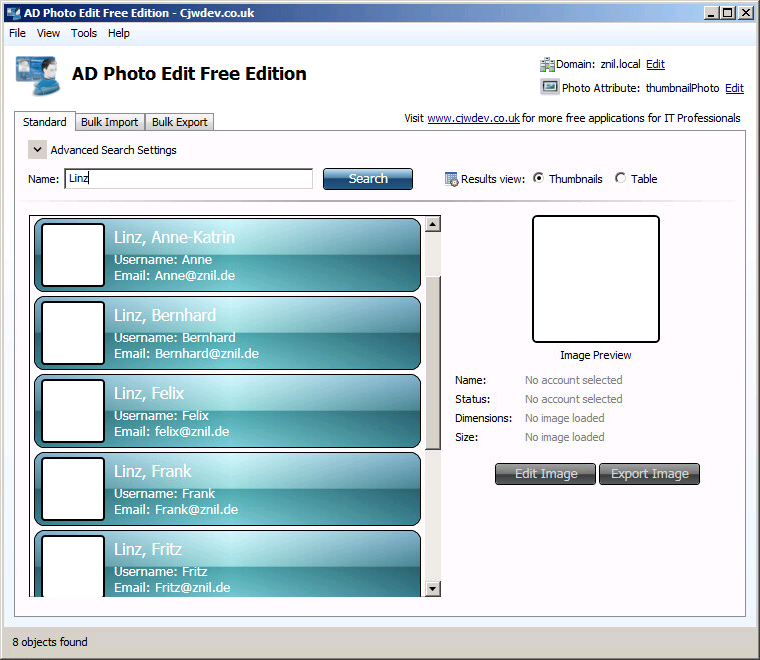
Task: Click the Name search input field
Action: 188,179
